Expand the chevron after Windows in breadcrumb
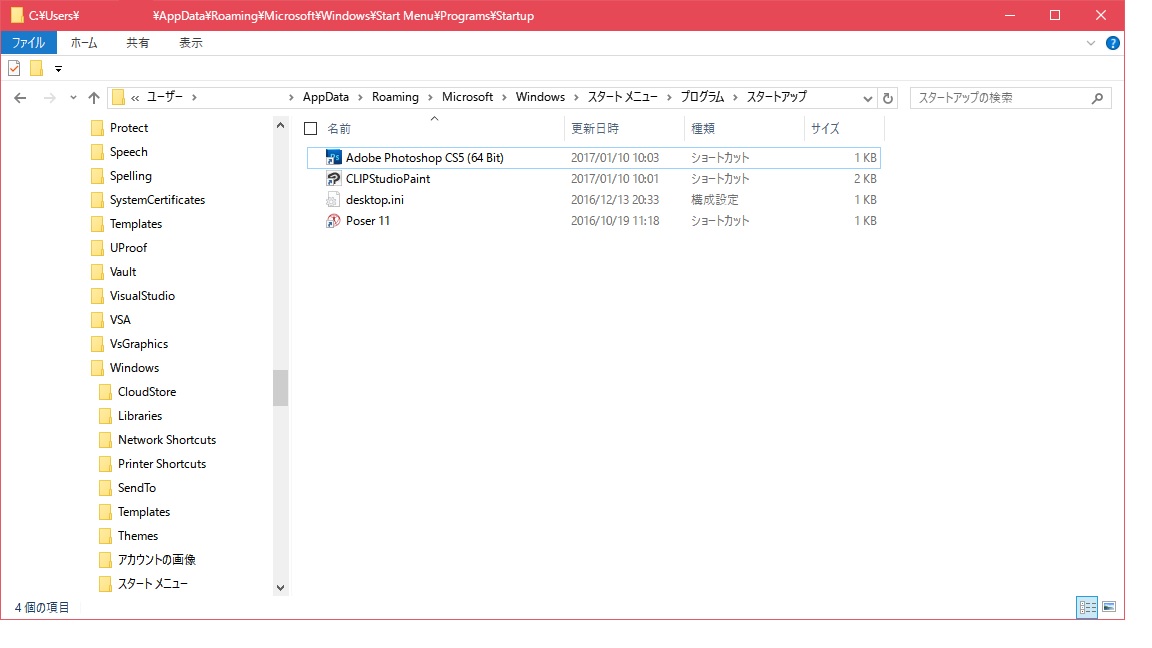Image resolution: width=1152 pixels, height=648 pixels. 576,98
